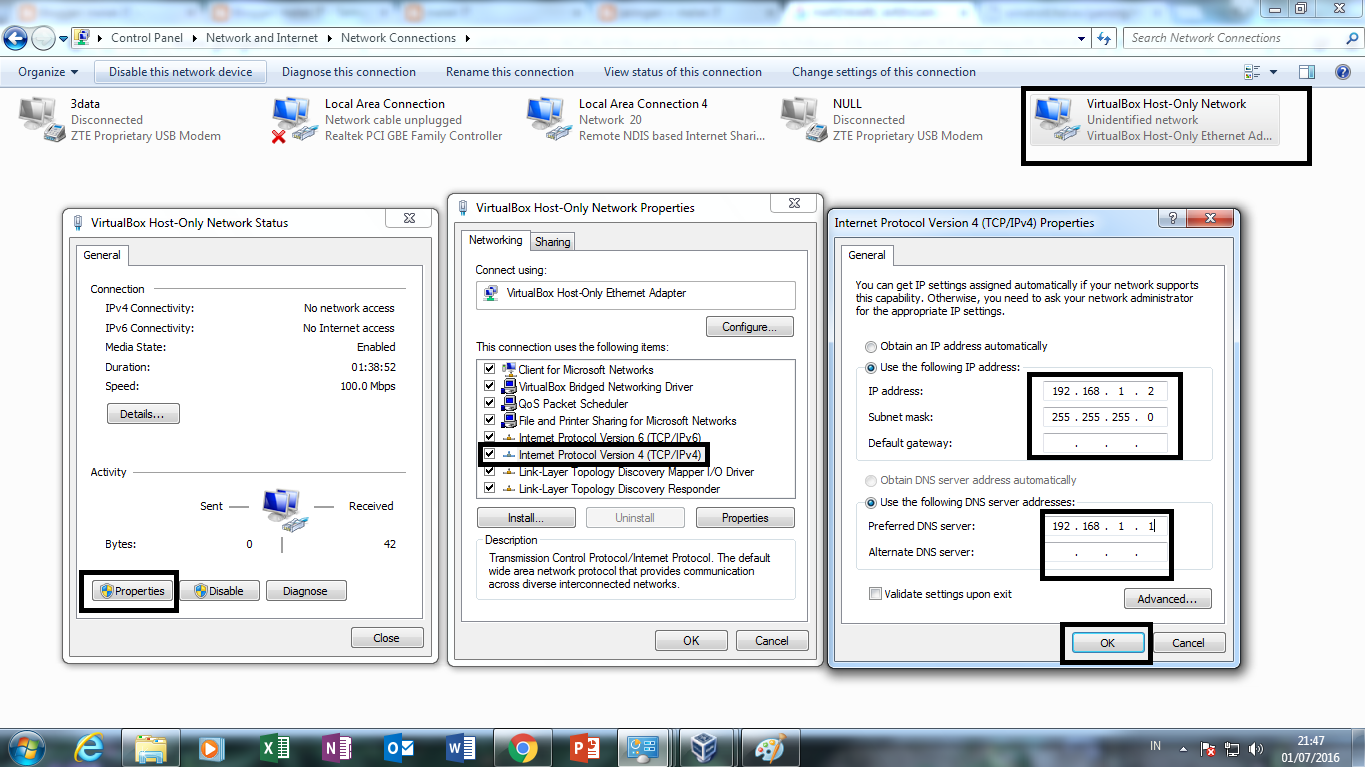Click OK in IPv4 Properties dialog

coord(1107,643)
